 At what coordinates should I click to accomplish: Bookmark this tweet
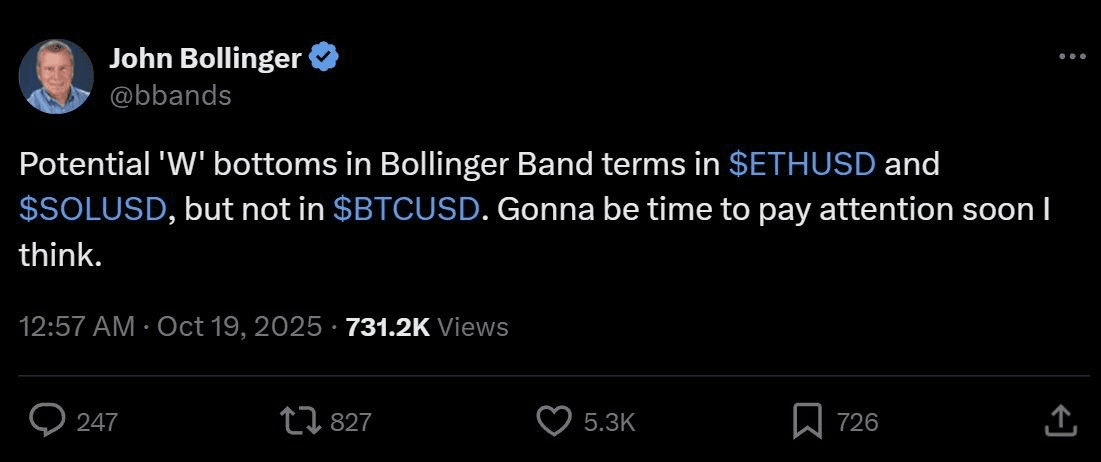807,421
